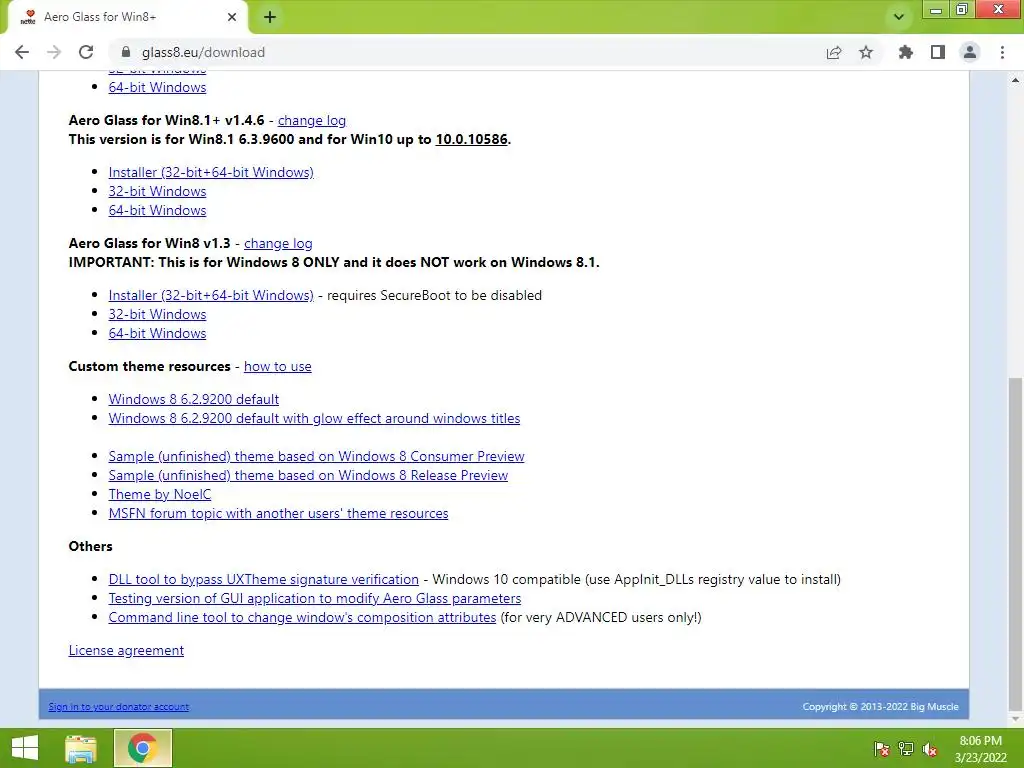Toggle the side panel icon
Image resolution: width=1024 pixels, height=768 pixels.
(x=938, y=52)
